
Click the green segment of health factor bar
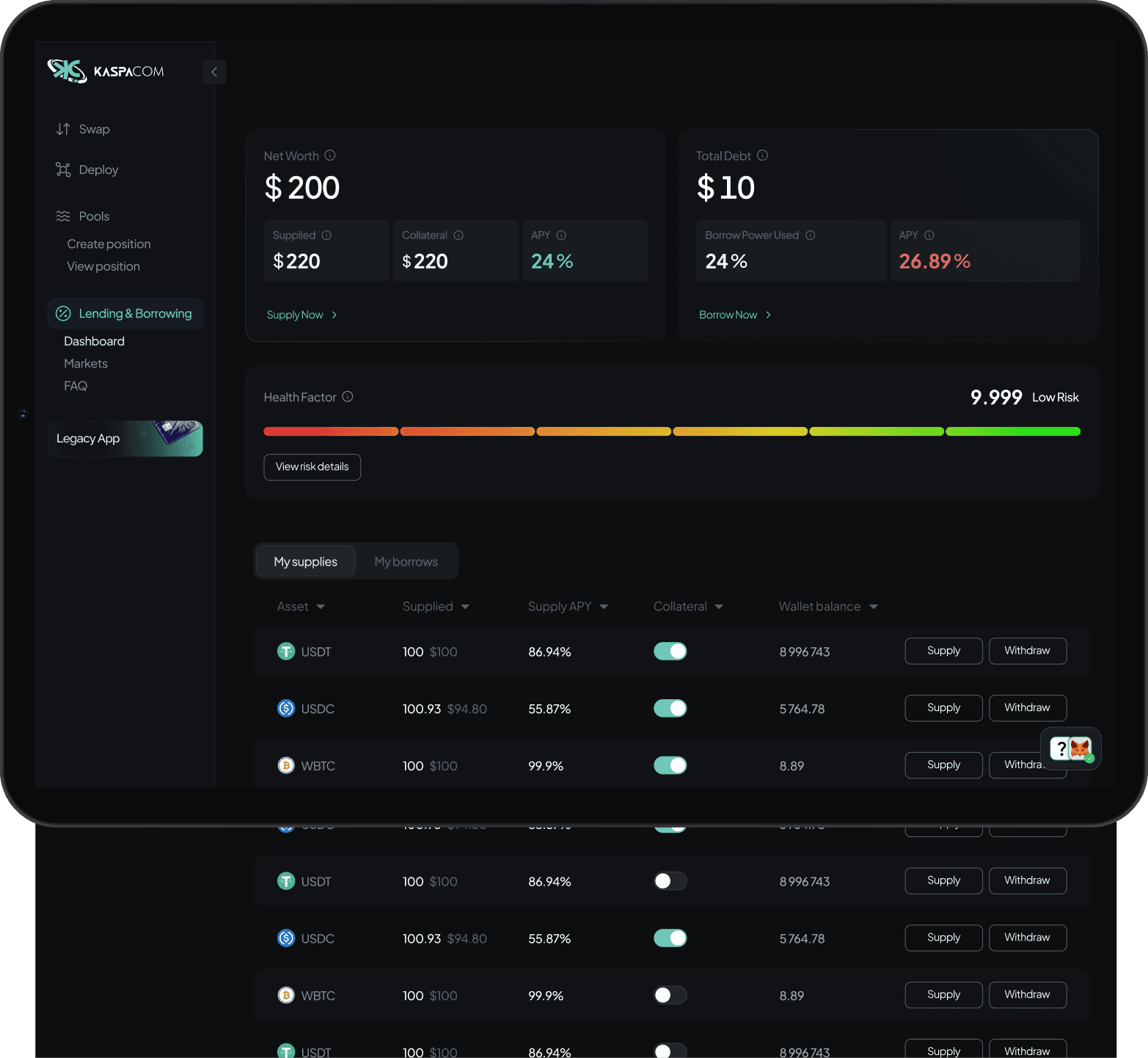(1012, 431)
